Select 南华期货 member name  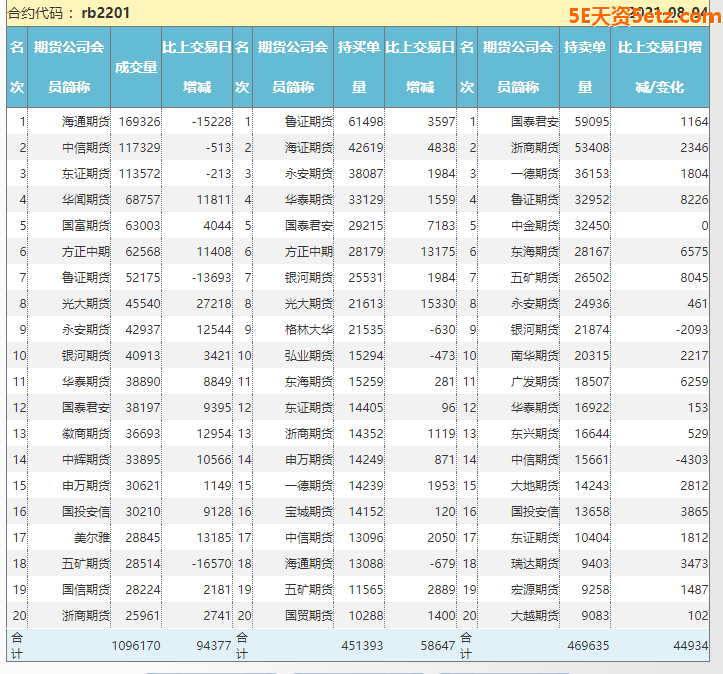535,355
